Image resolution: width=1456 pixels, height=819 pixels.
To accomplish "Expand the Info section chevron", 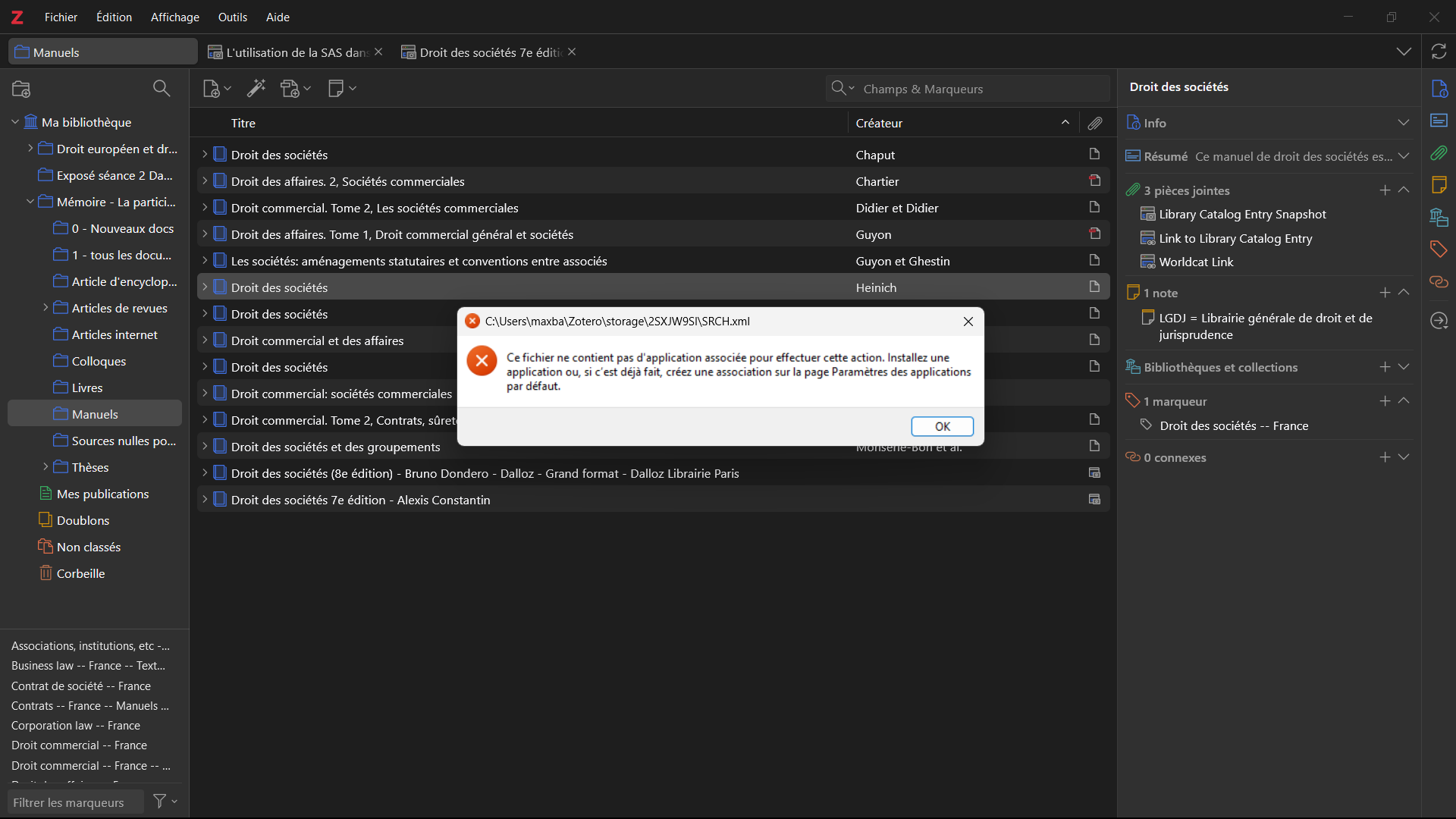I will coord(1404,123).
